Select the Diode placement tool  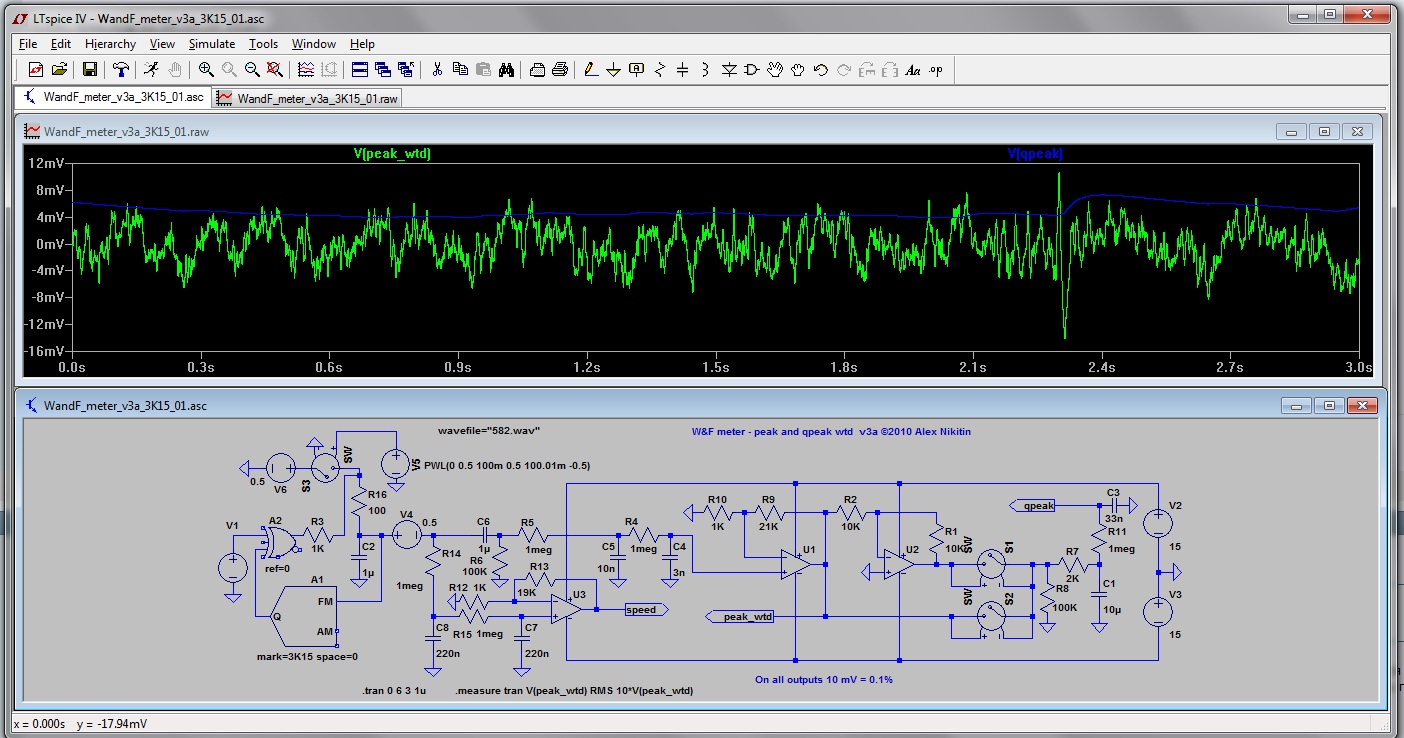pos(729,69)
